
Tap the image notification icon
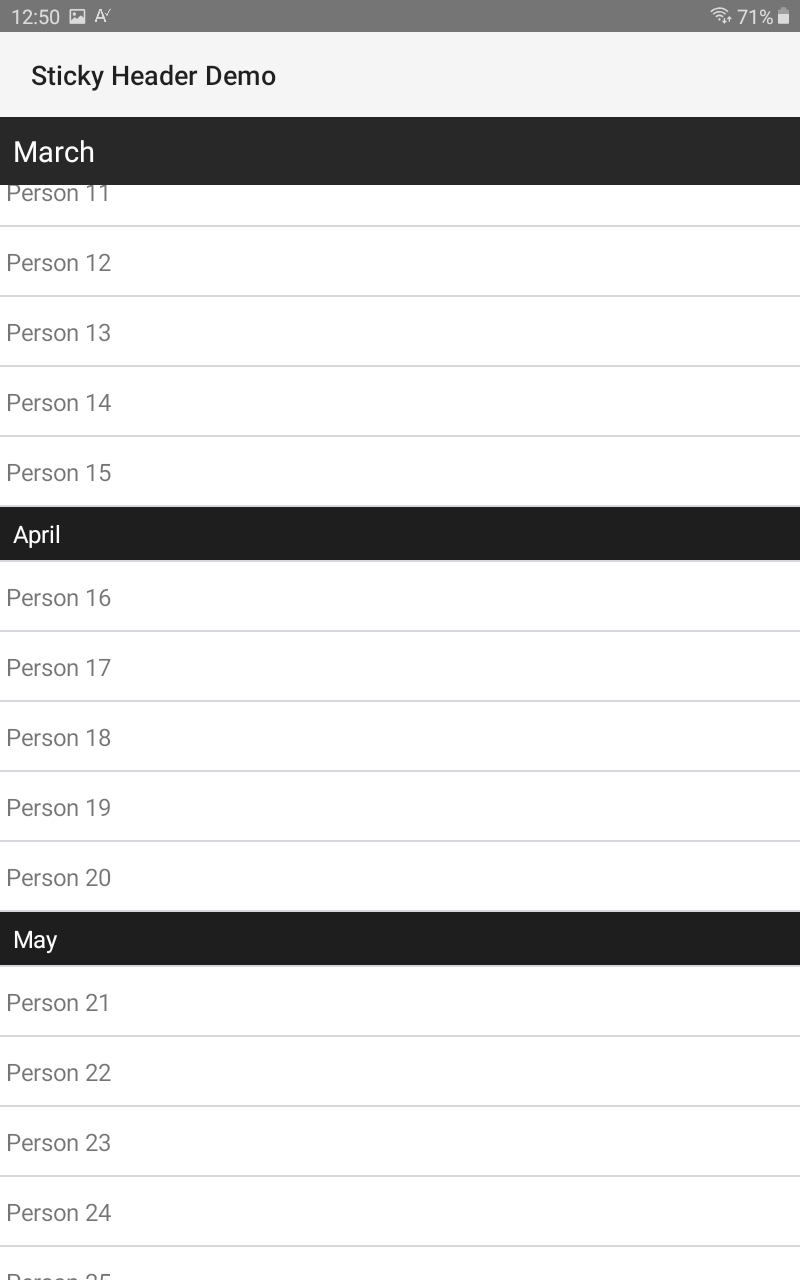[78, 16]
